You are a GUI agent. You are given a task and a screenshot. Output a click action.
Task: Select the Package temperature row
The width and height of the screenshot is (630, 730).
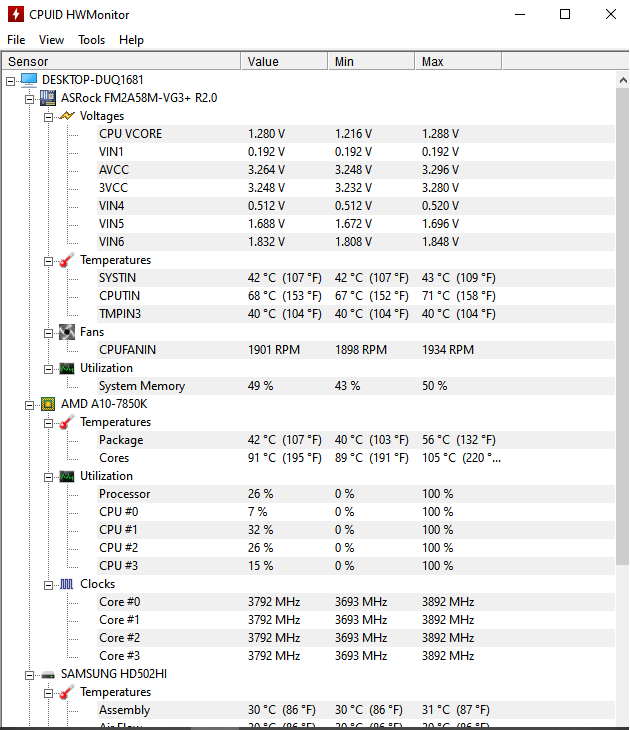point(356,440)
